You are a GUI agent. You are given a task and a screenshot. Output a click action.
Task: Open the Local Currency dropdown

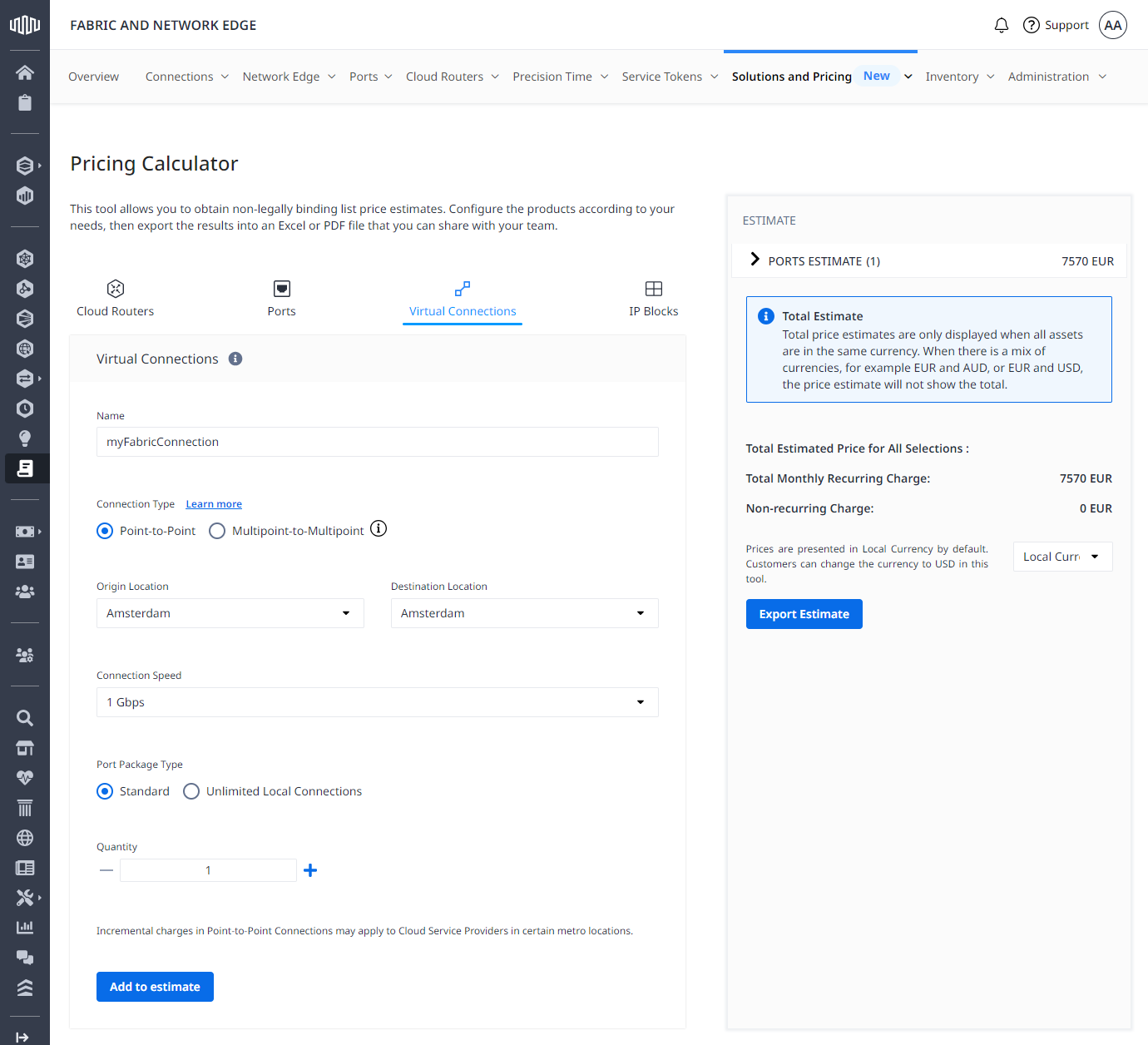(1063, 557)
